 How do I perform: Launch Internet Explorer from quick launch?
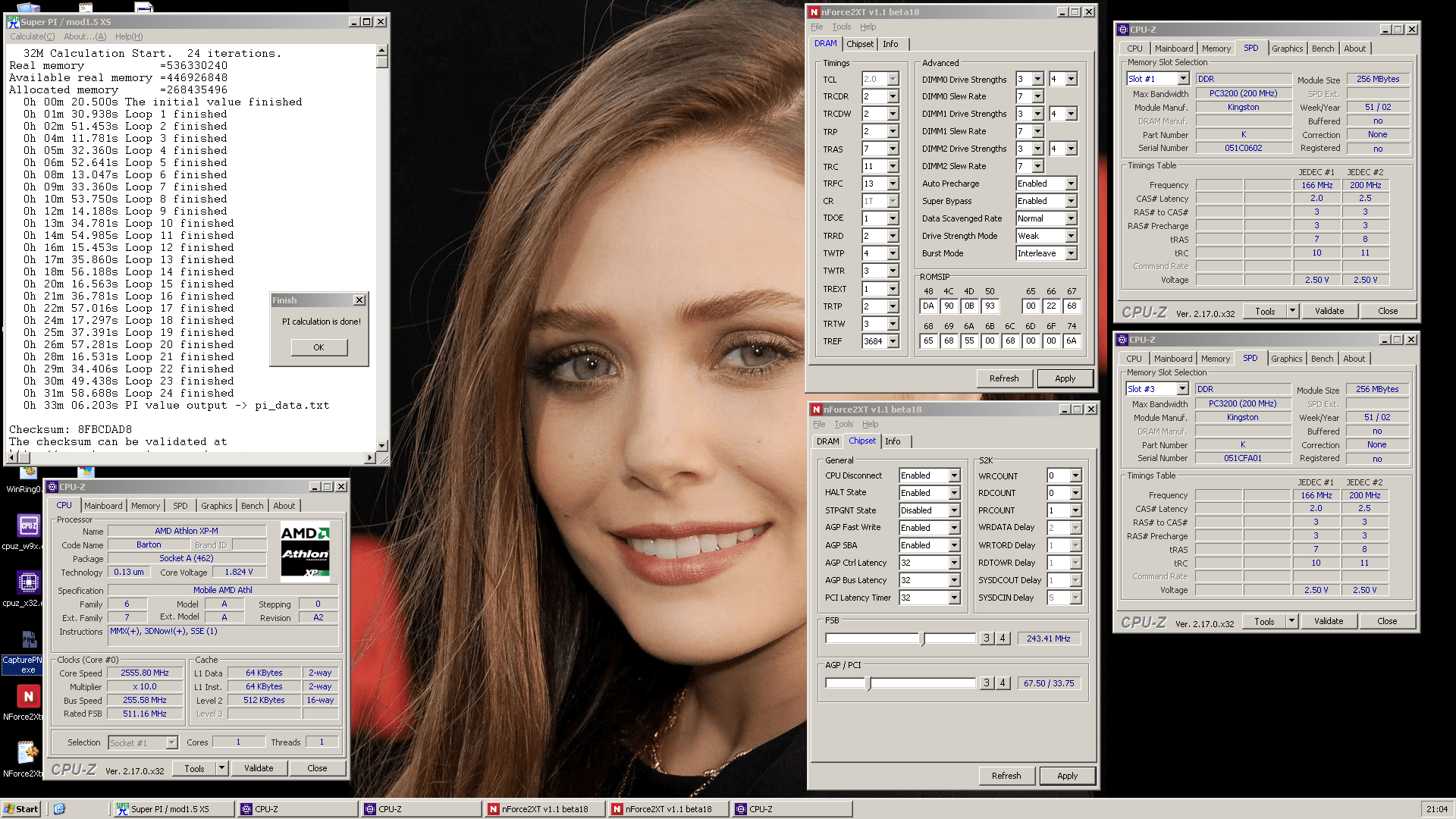[60, 809]
